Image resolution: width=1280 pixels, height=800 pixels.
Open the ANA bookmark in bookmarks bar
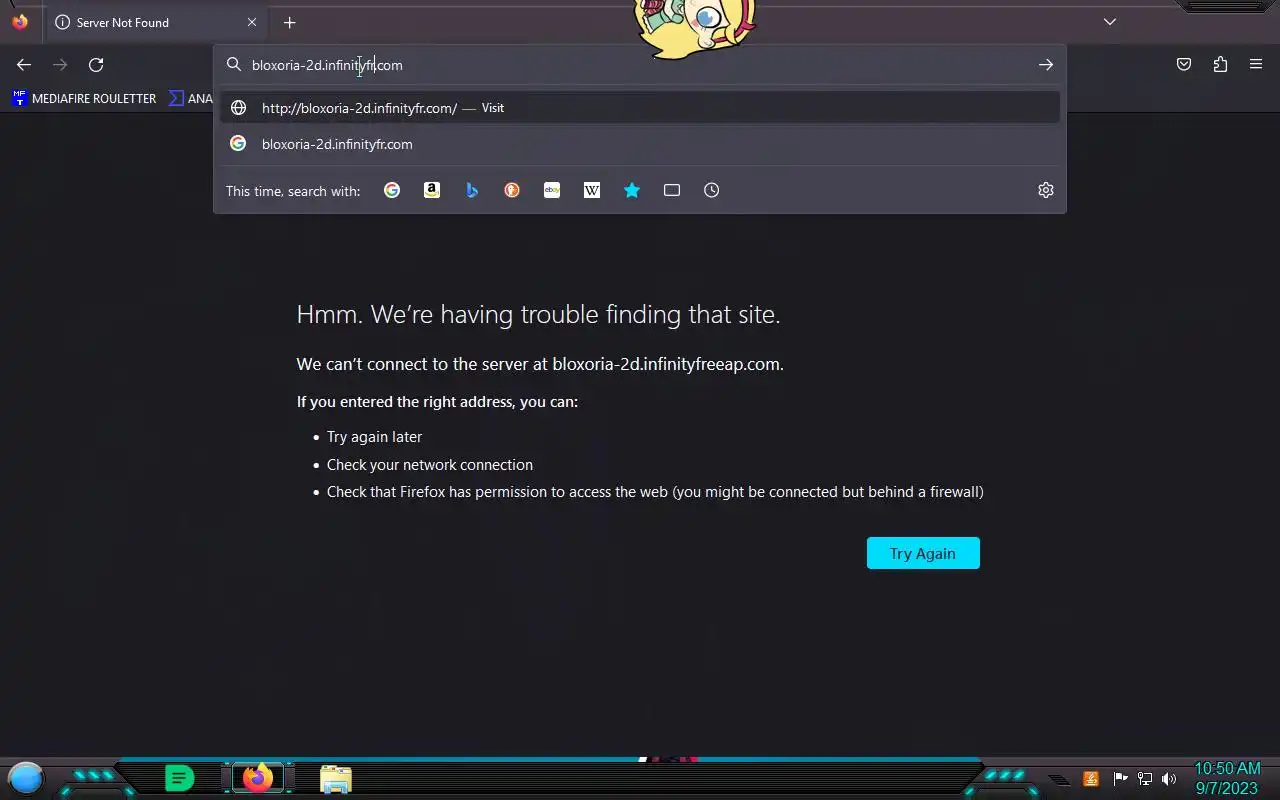pyautogui.click(x=191, y=98)
